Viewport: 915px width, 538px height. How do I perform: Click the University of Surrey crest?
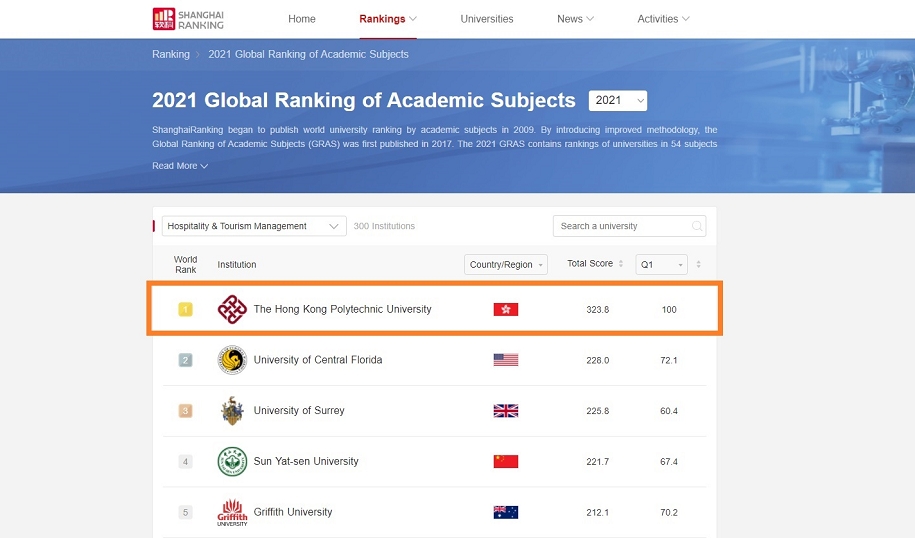point(232,411)
